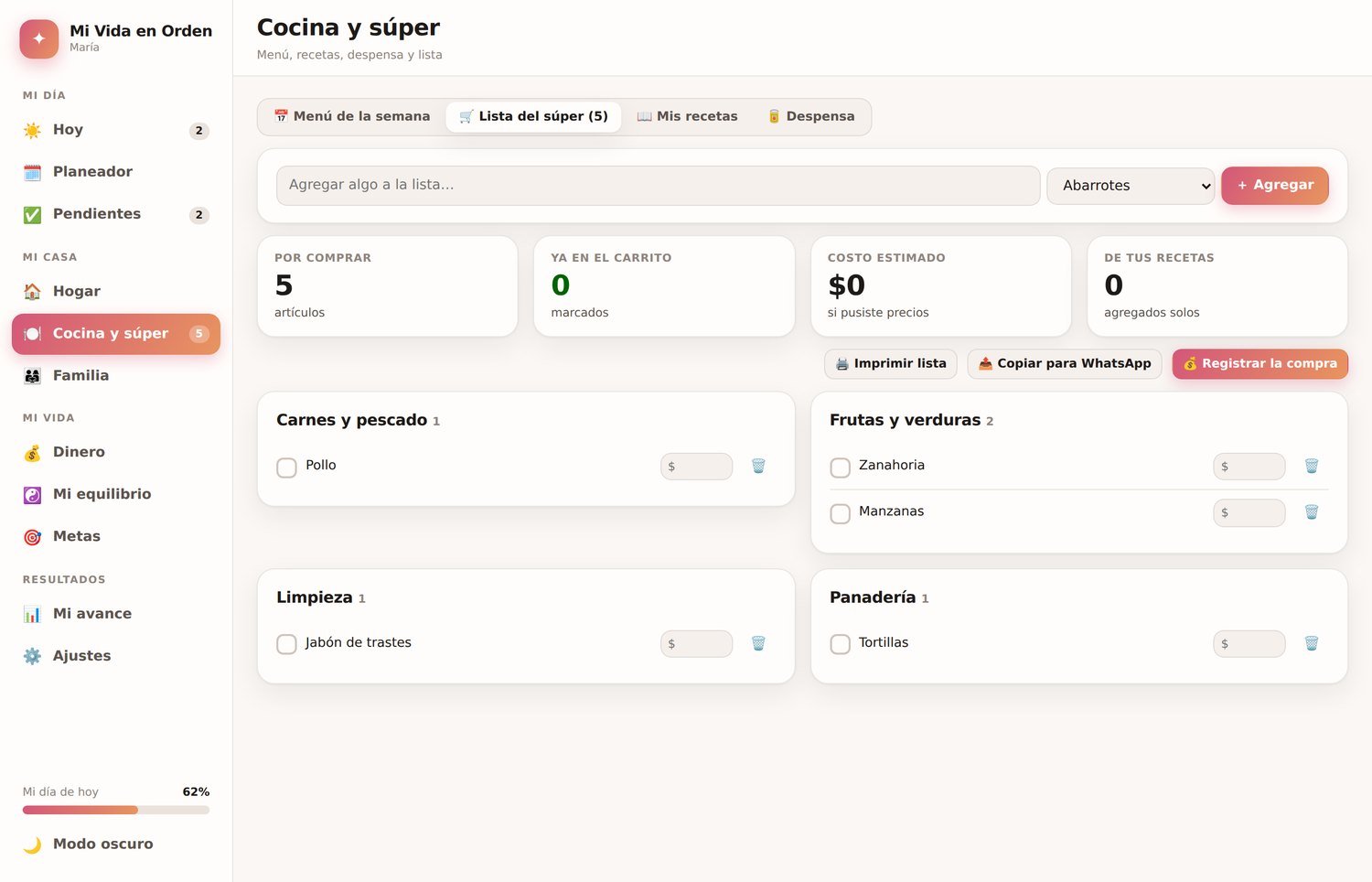The height and width of the screenshot is (882, 1372).
Task: Open Mi equilibrio section
Action: [116, 495]
